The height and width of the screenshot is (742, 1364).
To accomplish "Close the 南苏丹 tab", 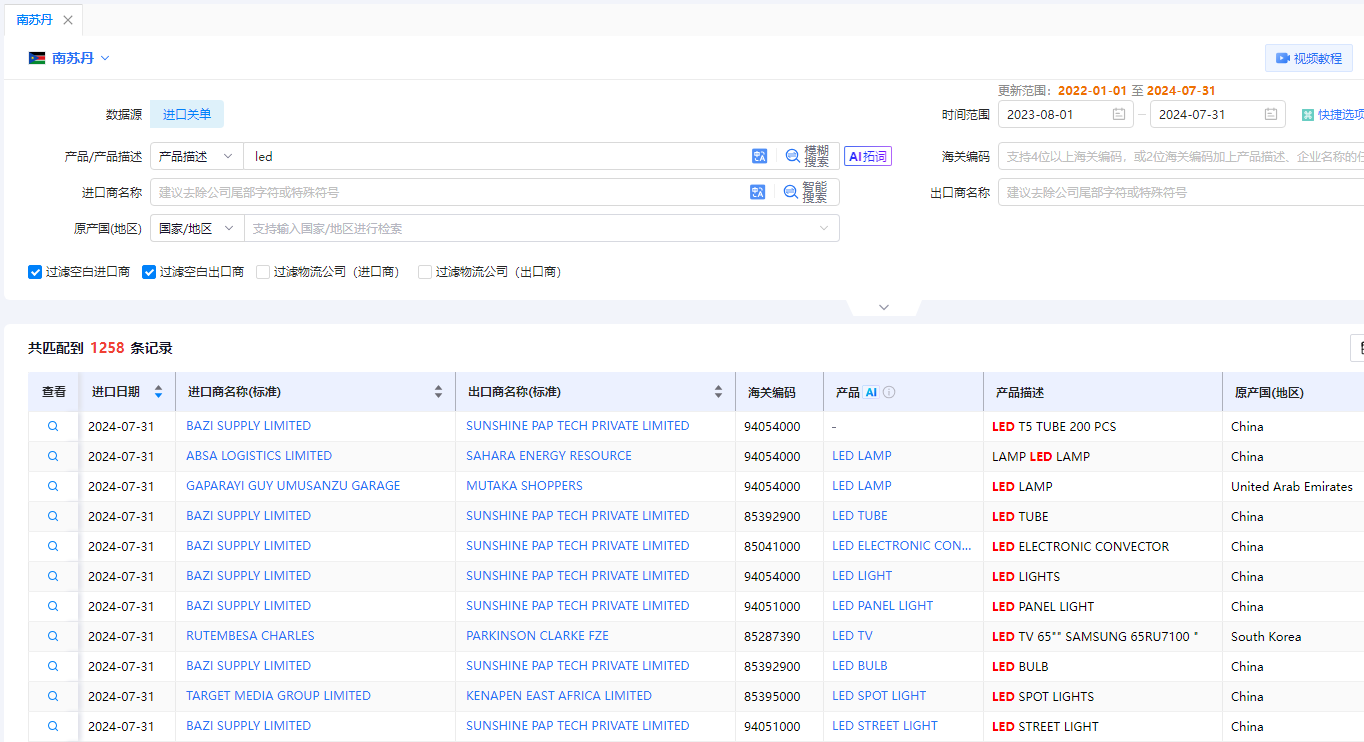I will click(68, 20).
